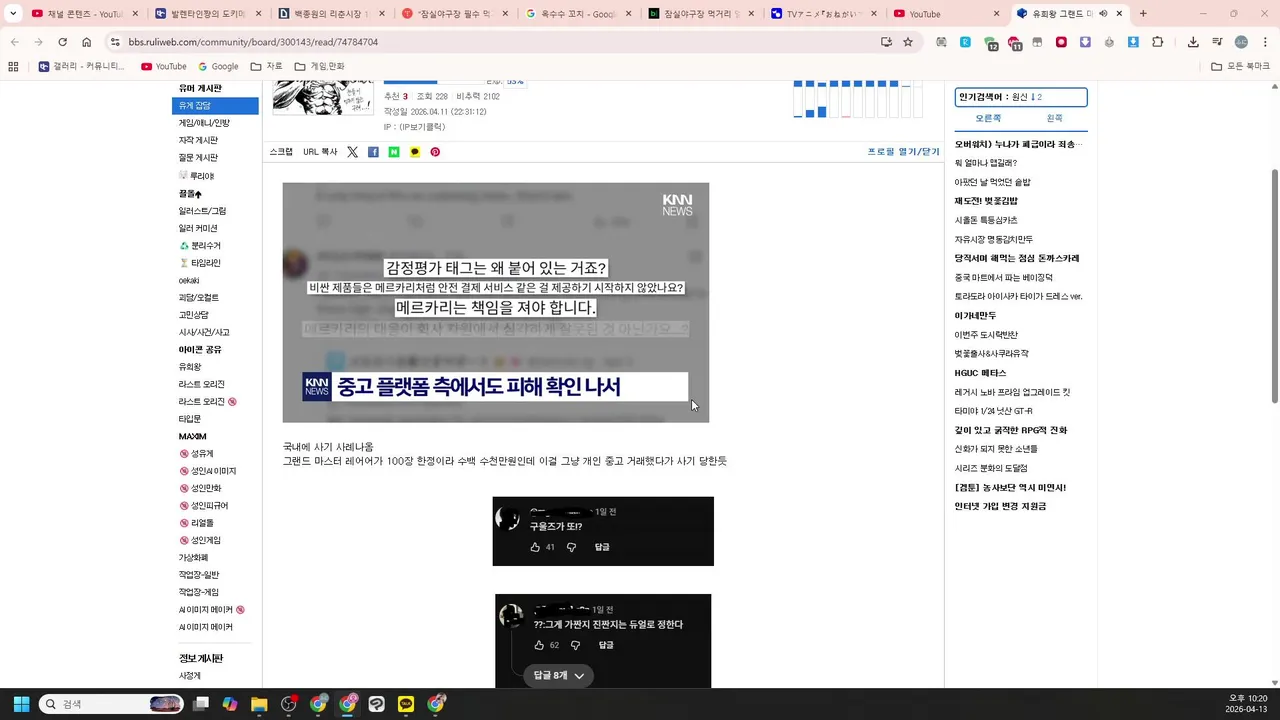The width and height of the screenshot is (1280, 720).
Task: Click 스크랩 button
Action: tap(281, 152)
